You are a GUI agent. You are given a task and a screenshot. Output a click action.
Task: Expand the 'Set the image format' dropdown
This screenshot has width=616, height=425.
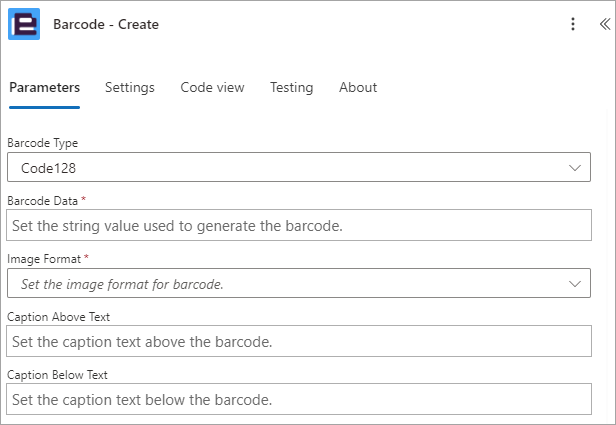(x=299, y=283)
